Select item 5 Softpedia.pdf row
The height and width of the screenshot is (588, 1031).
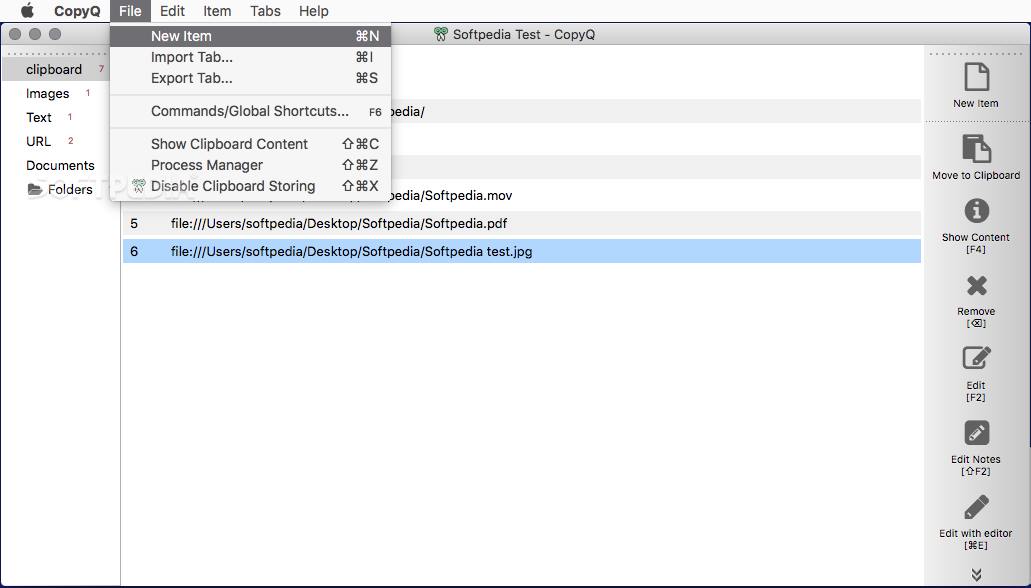521,223
